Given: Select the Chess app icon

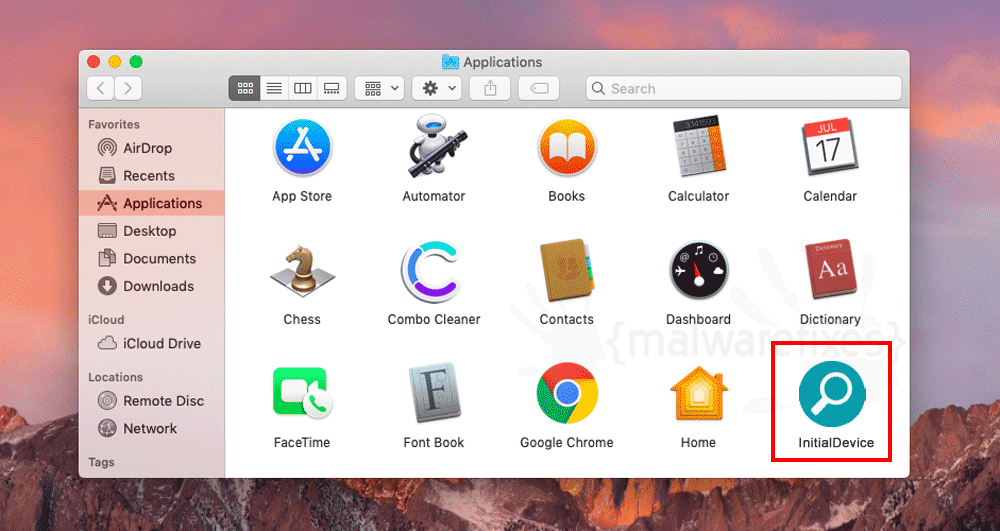Looking at the screenshot, I should click(x=302, y=270).
